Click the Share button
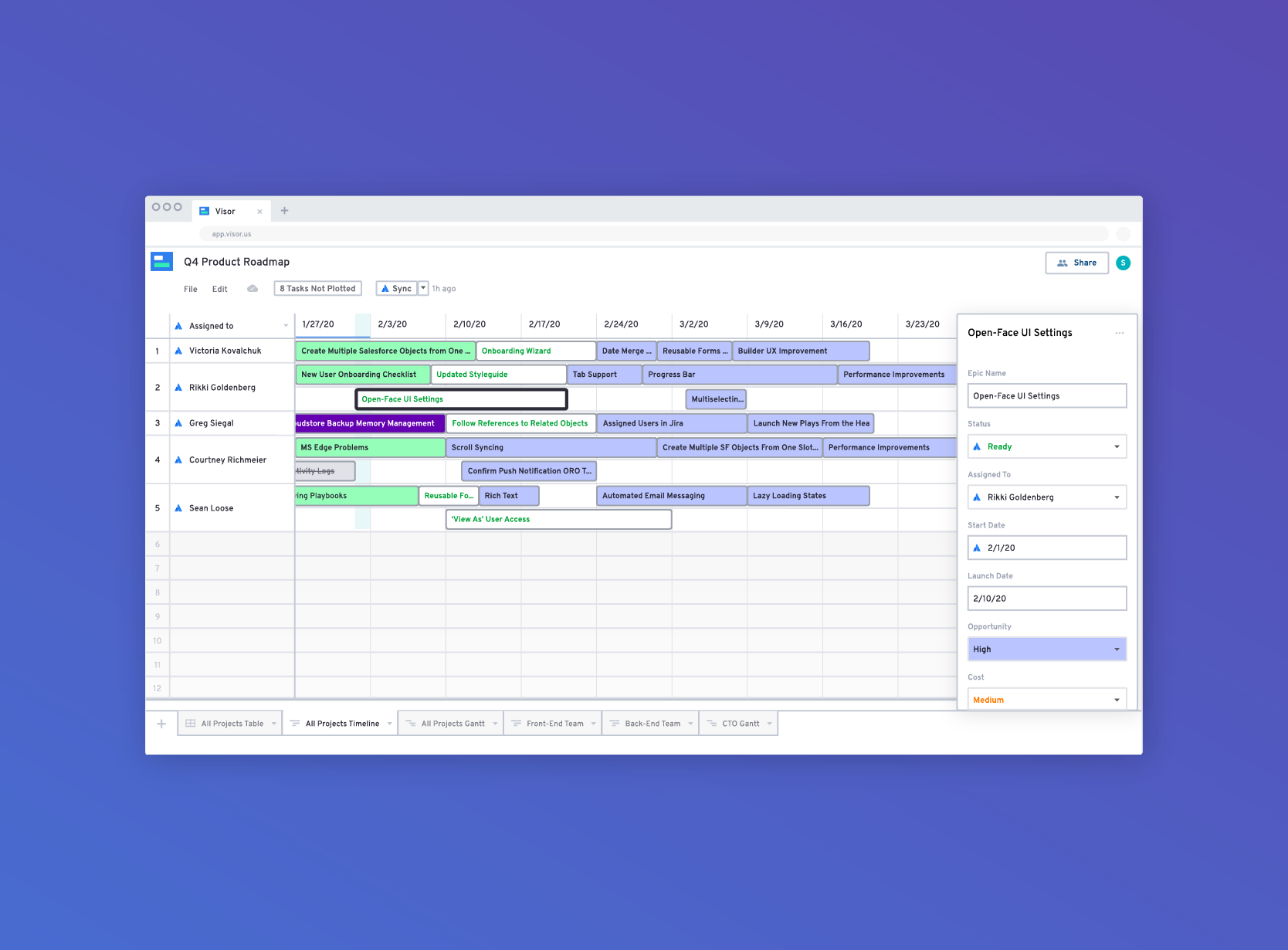Image resolution: width=1288 pixels, height=950 pixels. click(x=1076, y=263)
